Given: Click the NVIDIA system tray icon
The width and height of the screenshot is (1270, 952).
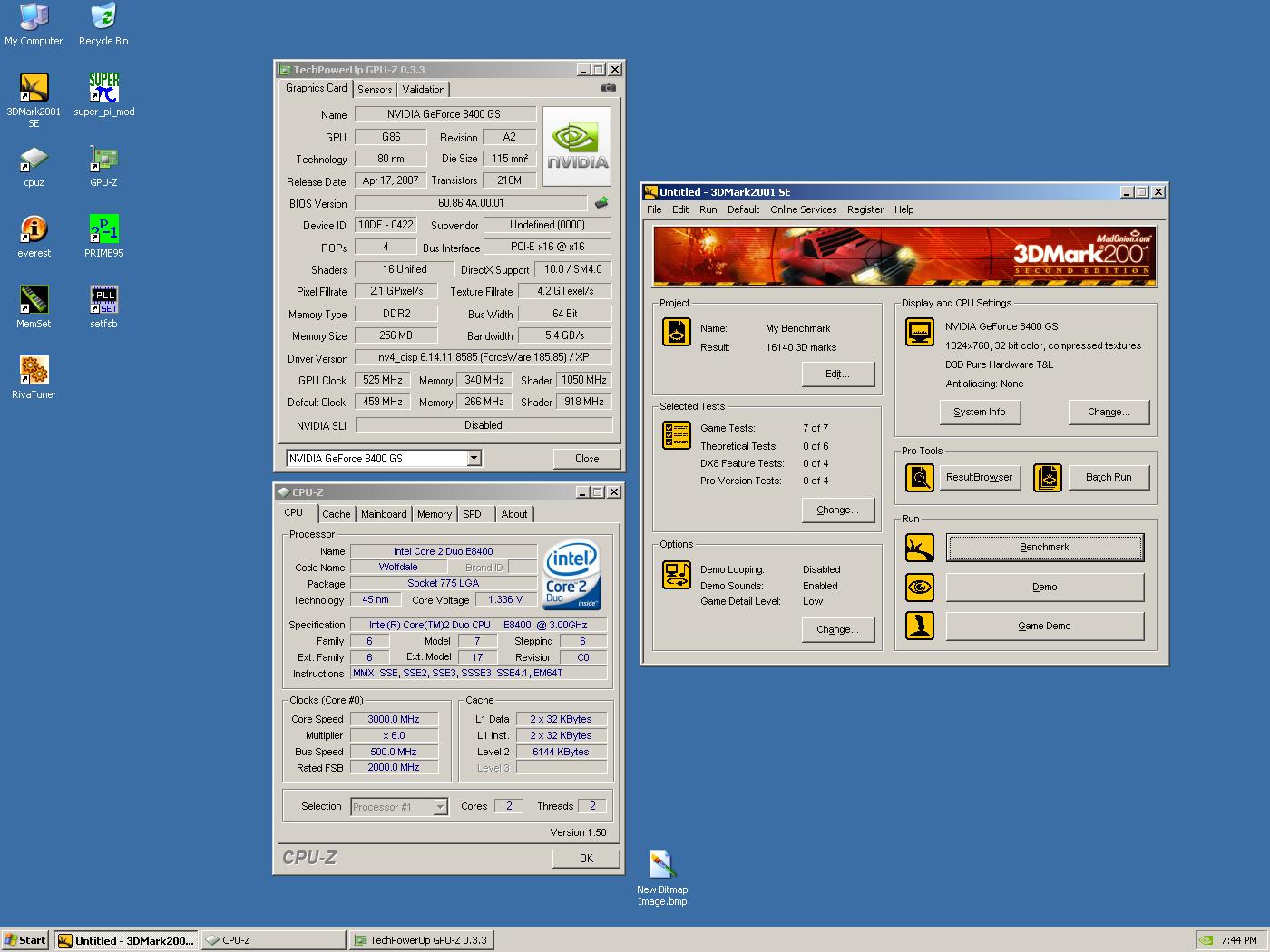Looking at the screenshot, I should click(x=1206, y=940).
